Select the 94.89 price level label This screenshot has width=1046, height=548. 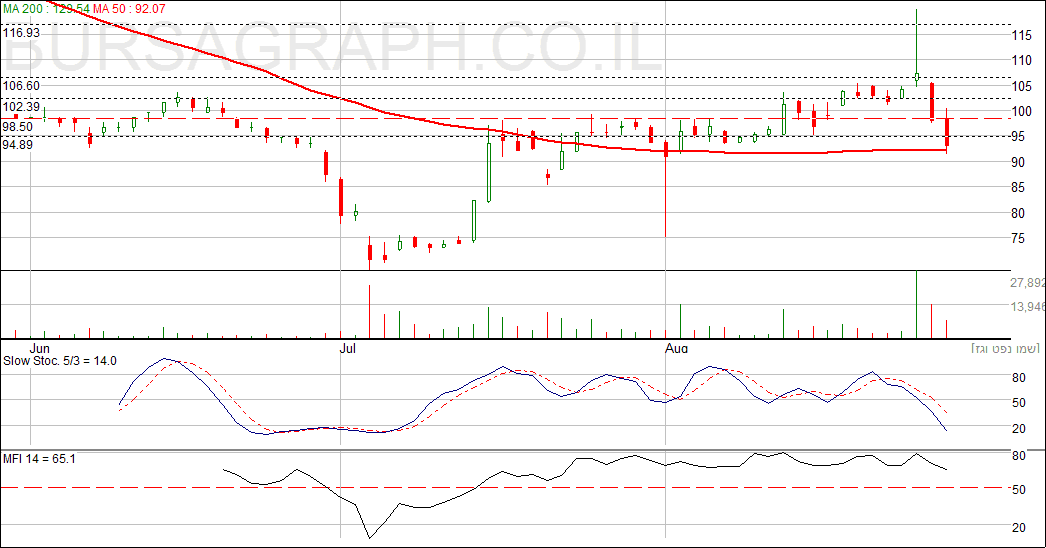point(18,144)
